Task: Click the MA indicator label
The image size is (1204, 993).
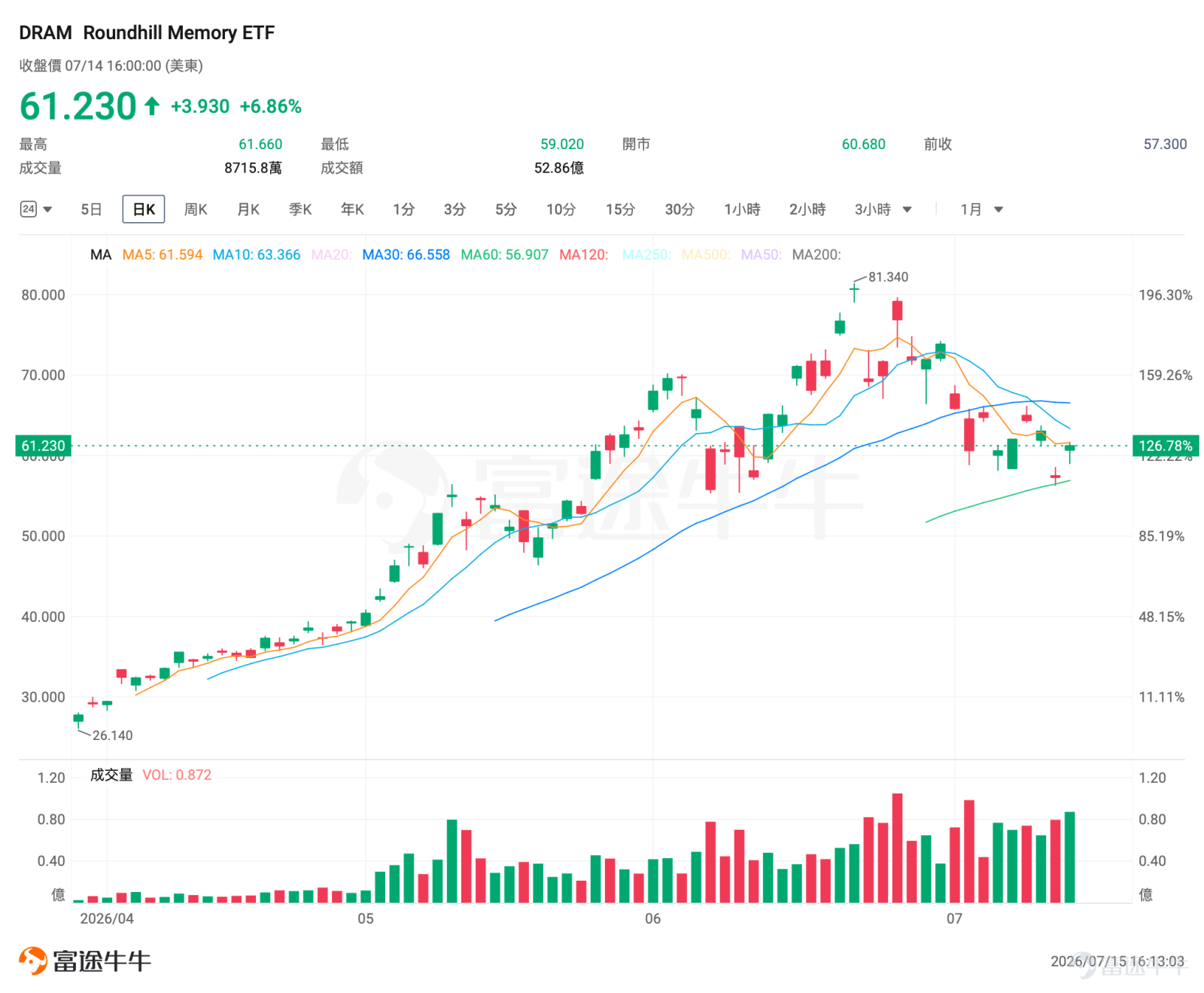Action: click(101, 254)
